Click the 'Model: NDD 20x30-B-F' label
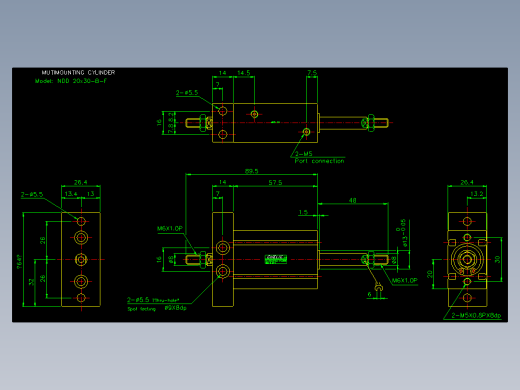 coord(71,81)
